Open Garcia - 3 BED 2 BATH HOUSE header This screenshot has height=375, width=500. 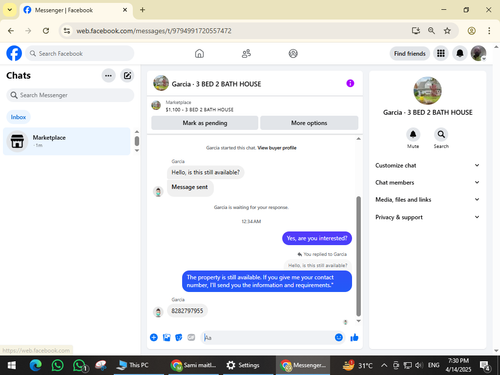point(216,84)
